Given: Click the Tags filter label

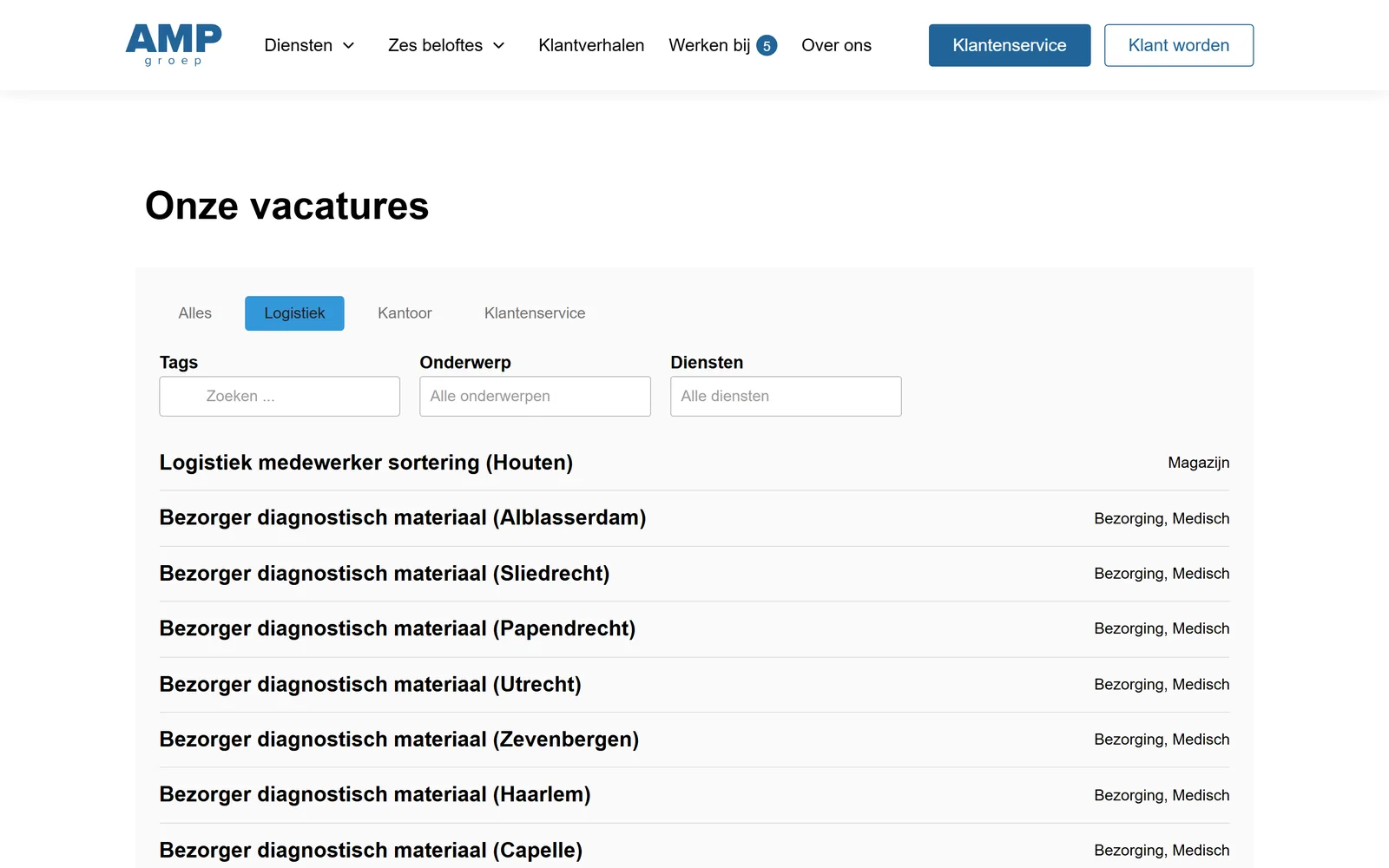Looking at the screenshot, I should [x=179, y=363].
